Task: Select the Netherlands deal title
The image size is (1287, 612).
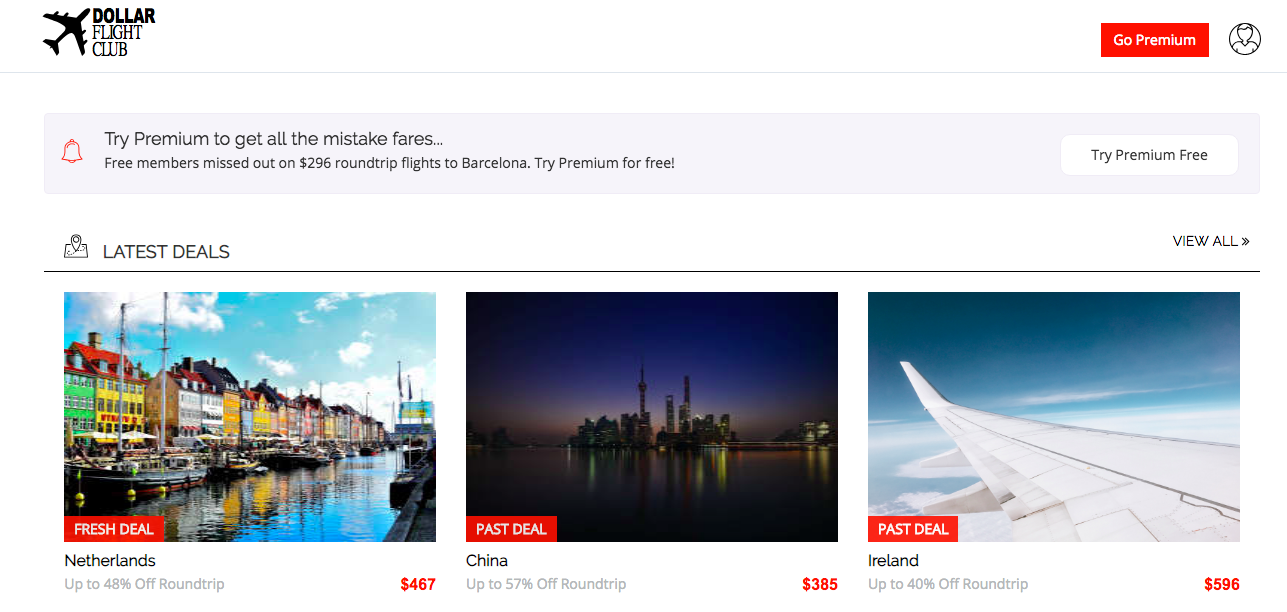Action: point(110,560)
